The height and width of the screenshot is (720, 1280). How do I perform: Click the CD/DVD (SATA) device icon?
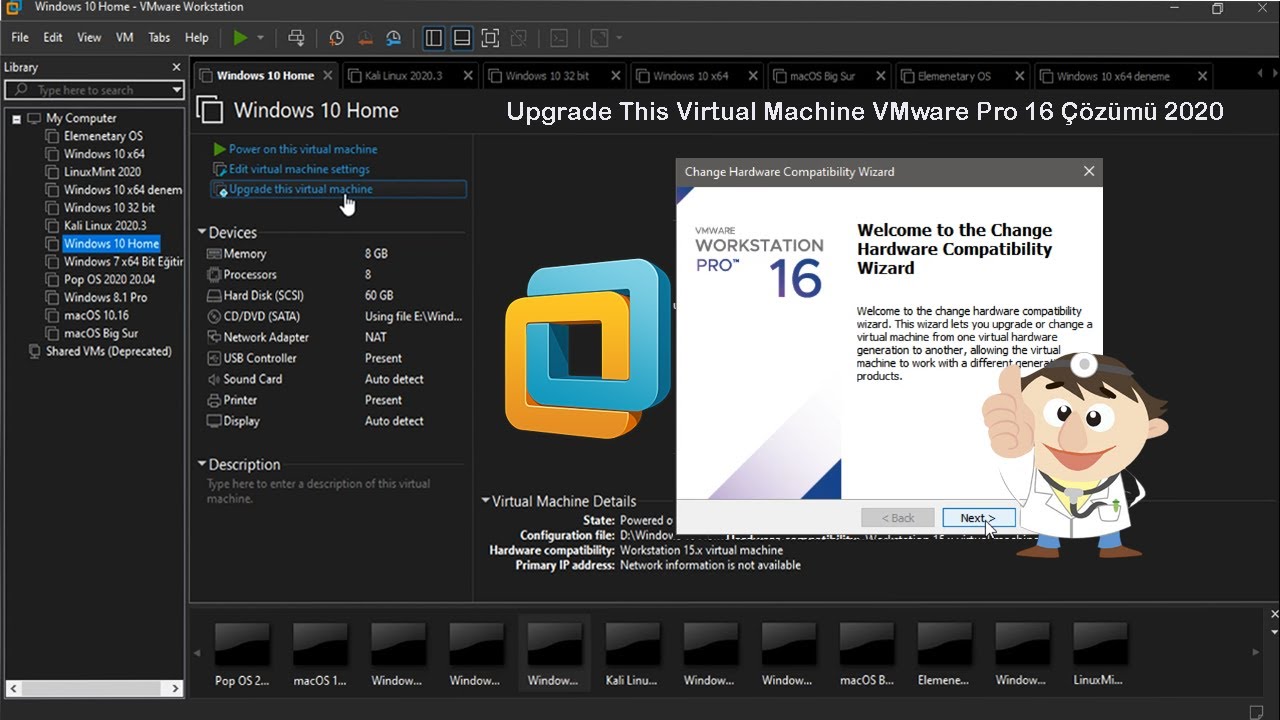tap(213, 317)
